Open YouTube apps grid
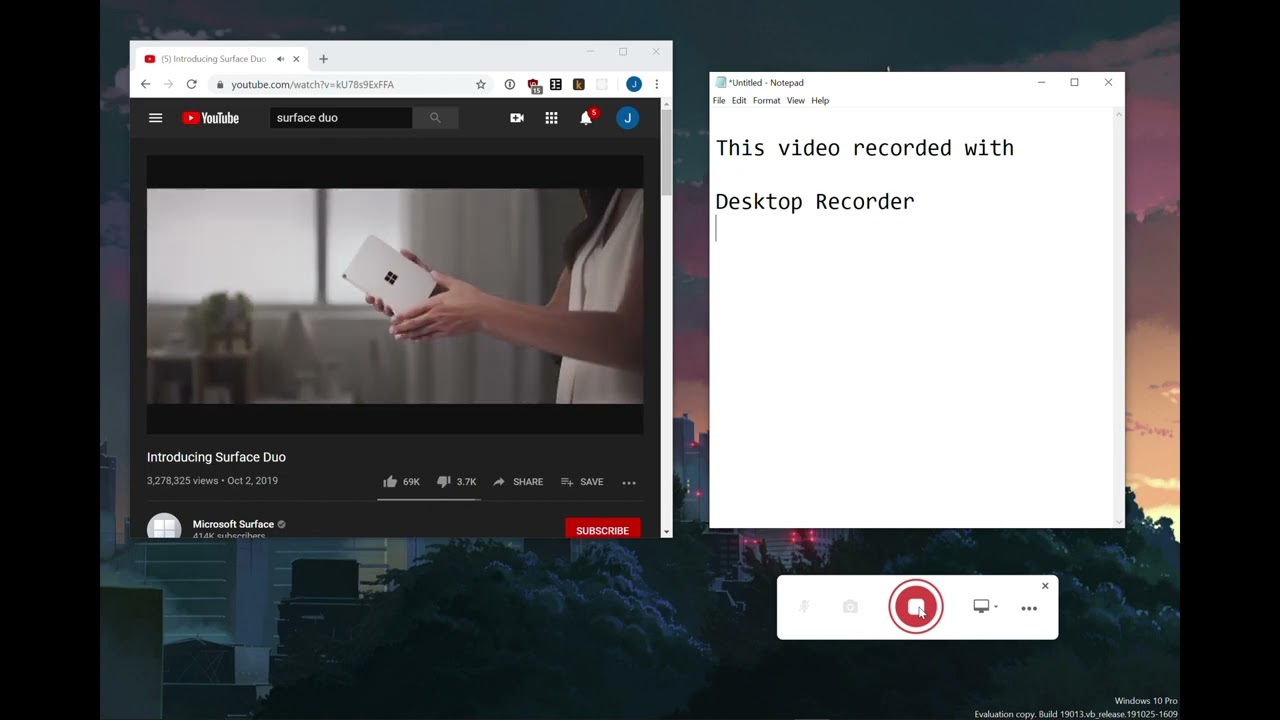This screenshot has width=1280, height=720. coord(551,118)
